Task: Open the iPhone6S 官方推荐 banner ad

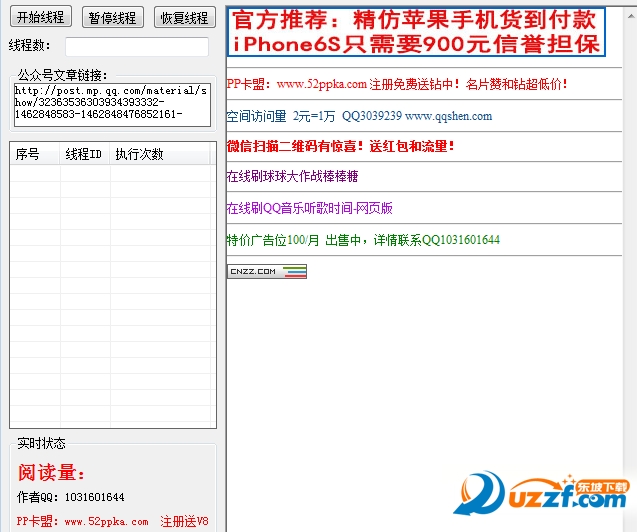Action: point(416,32)
